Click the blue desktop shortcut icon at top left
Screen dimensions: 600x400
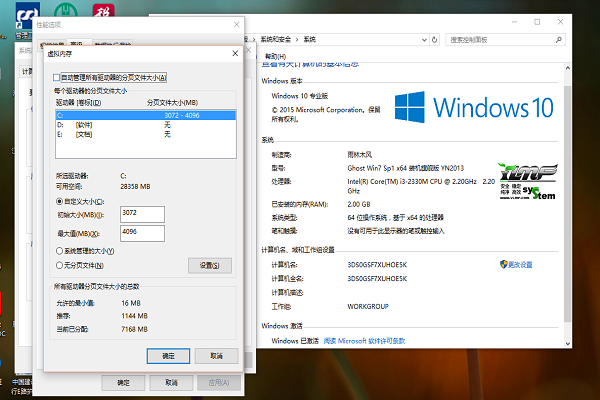[x=28, y=15]
